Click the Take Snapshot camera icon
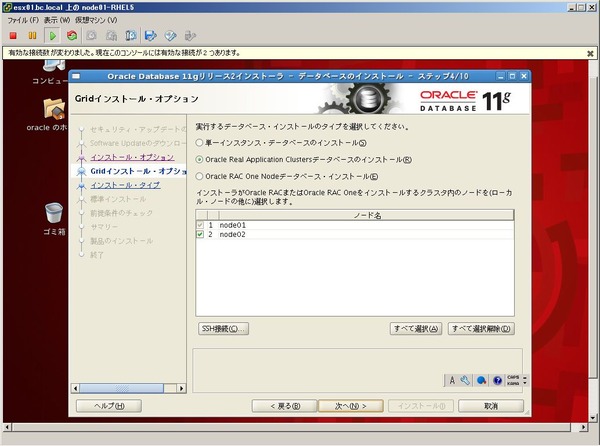This screenshot has height=446, width=600. point(91,36)
